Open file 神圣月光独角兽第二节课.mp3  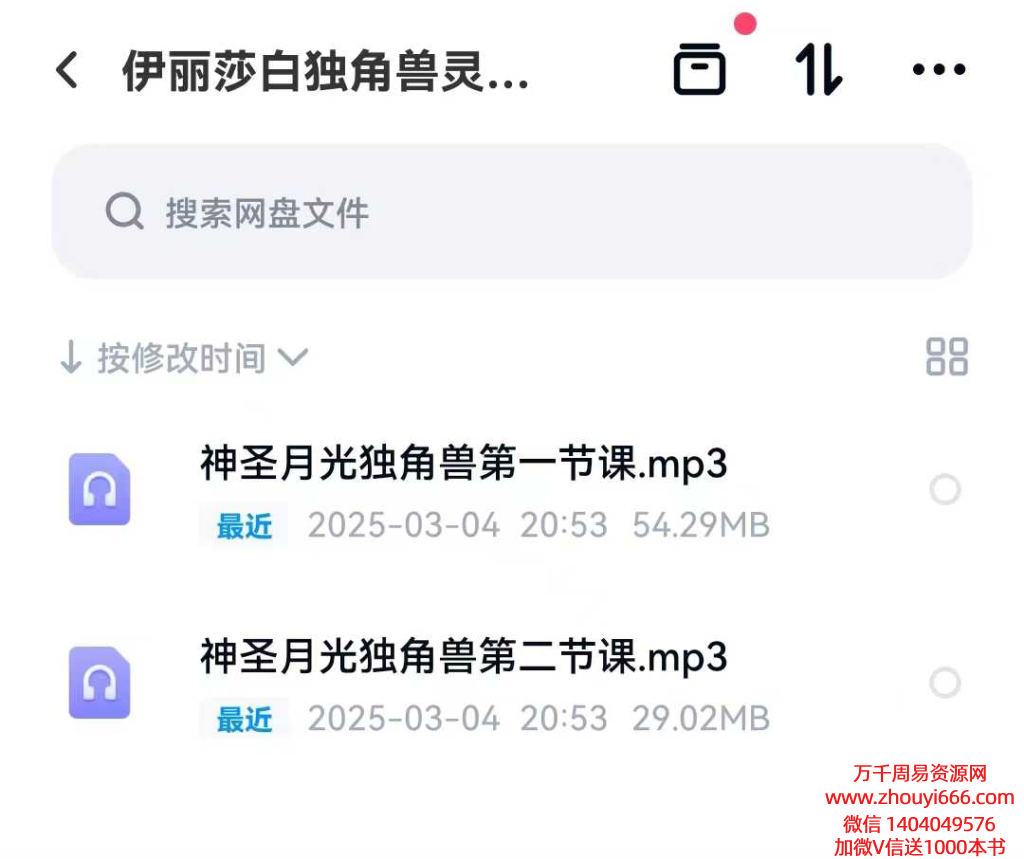(464, 656)
